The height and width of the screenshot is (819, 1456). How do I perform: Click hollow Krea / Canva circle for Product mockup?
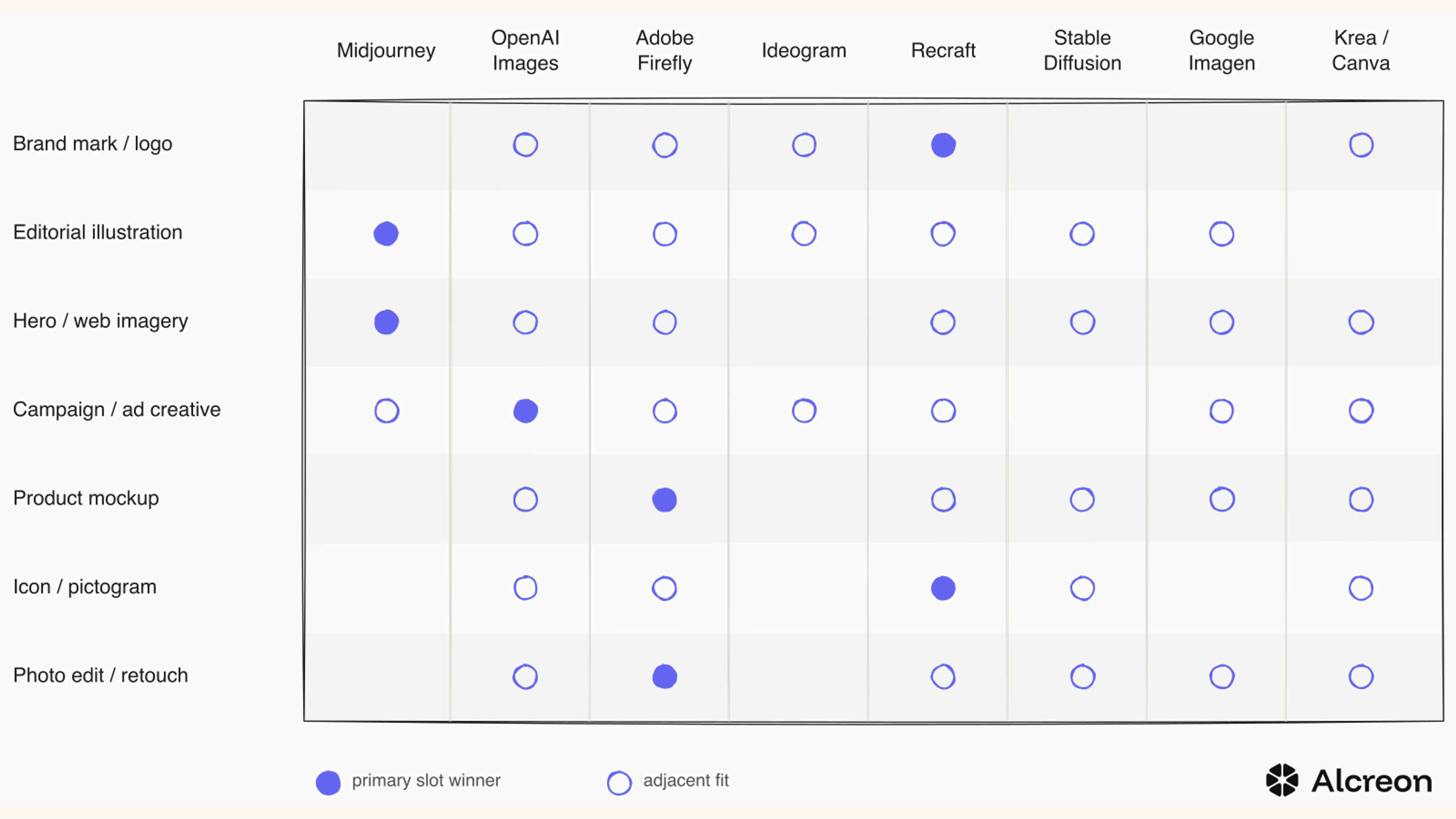pyautogui.click(x=1361, y=500)
